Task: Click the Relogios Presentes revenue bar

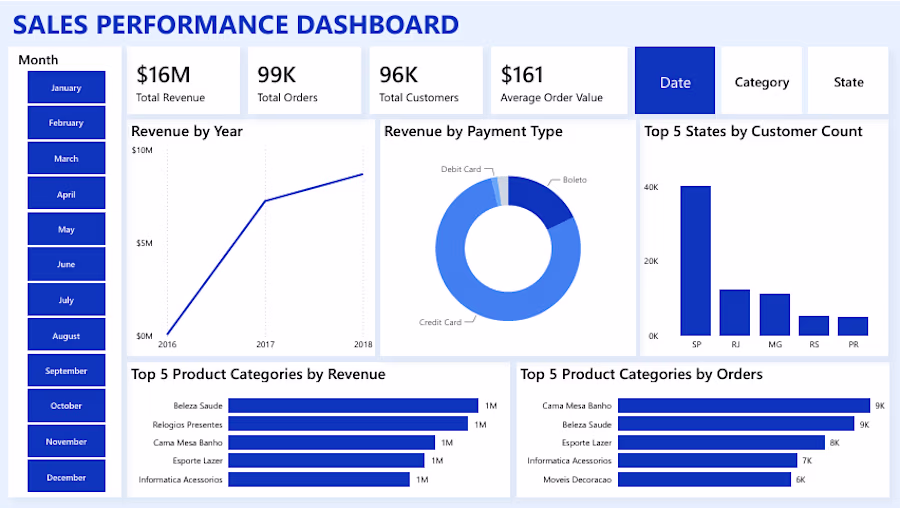Action: [x=348, y=424]
